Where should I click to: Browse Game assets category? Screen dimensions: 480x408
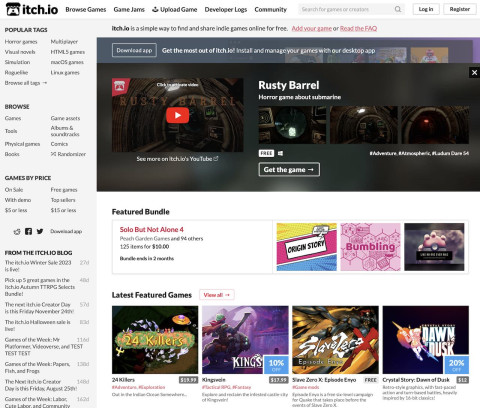tap(65, 118)
